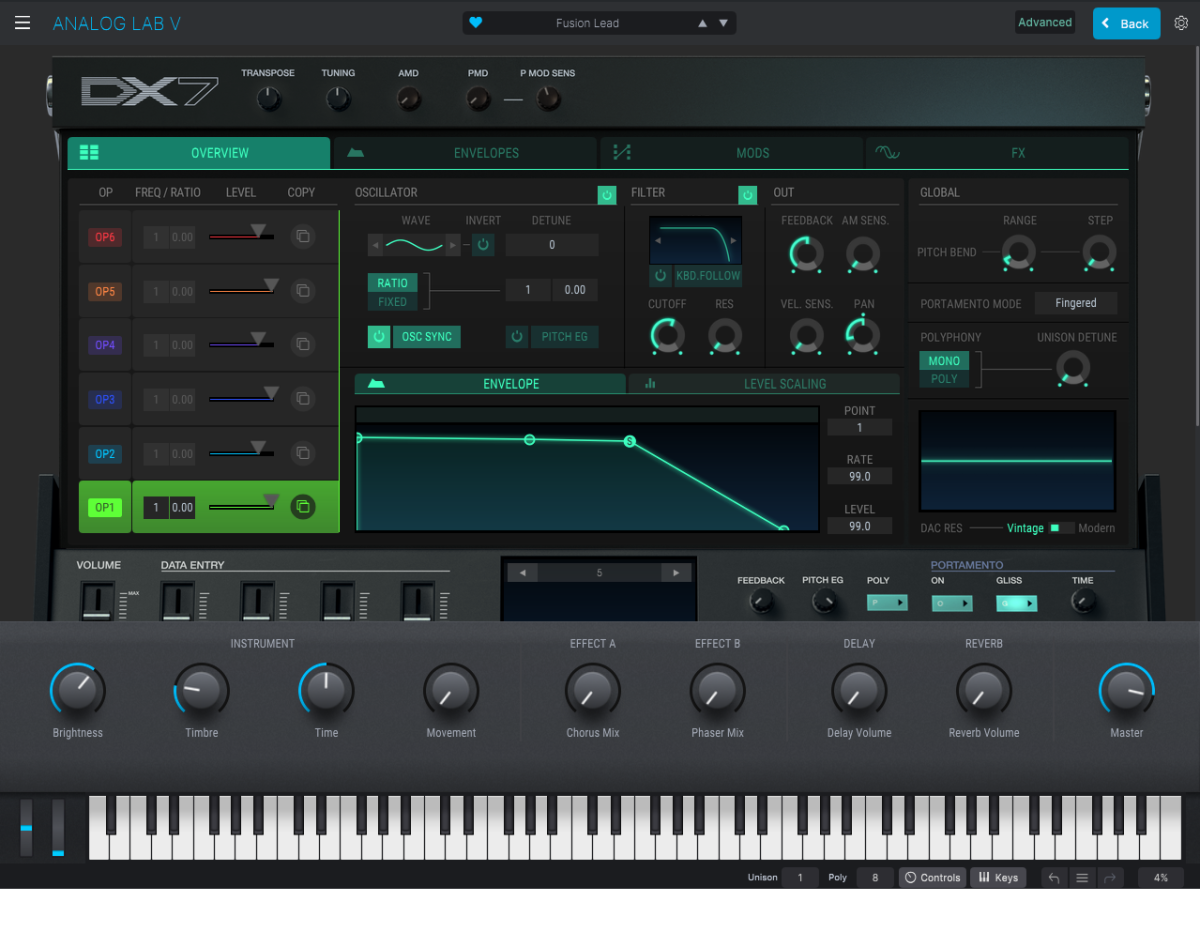Adjust the Tuning knob

(339, 99)
